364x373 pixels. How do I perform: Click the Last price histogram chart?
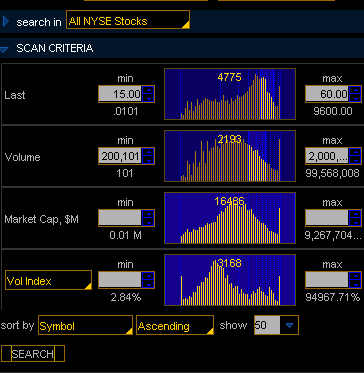pos(230,94)
